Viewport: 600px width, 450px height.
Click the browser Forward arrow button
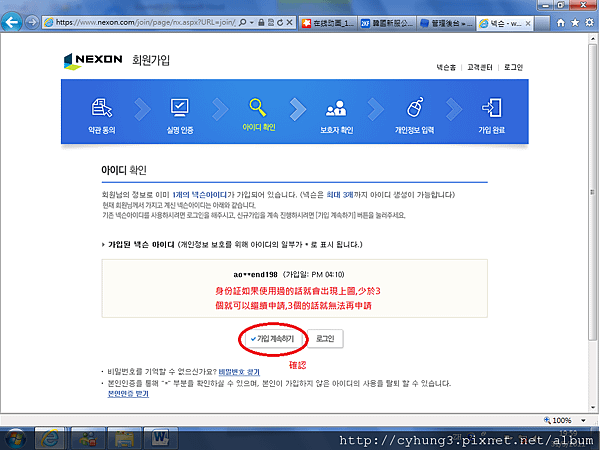(32, 23)
